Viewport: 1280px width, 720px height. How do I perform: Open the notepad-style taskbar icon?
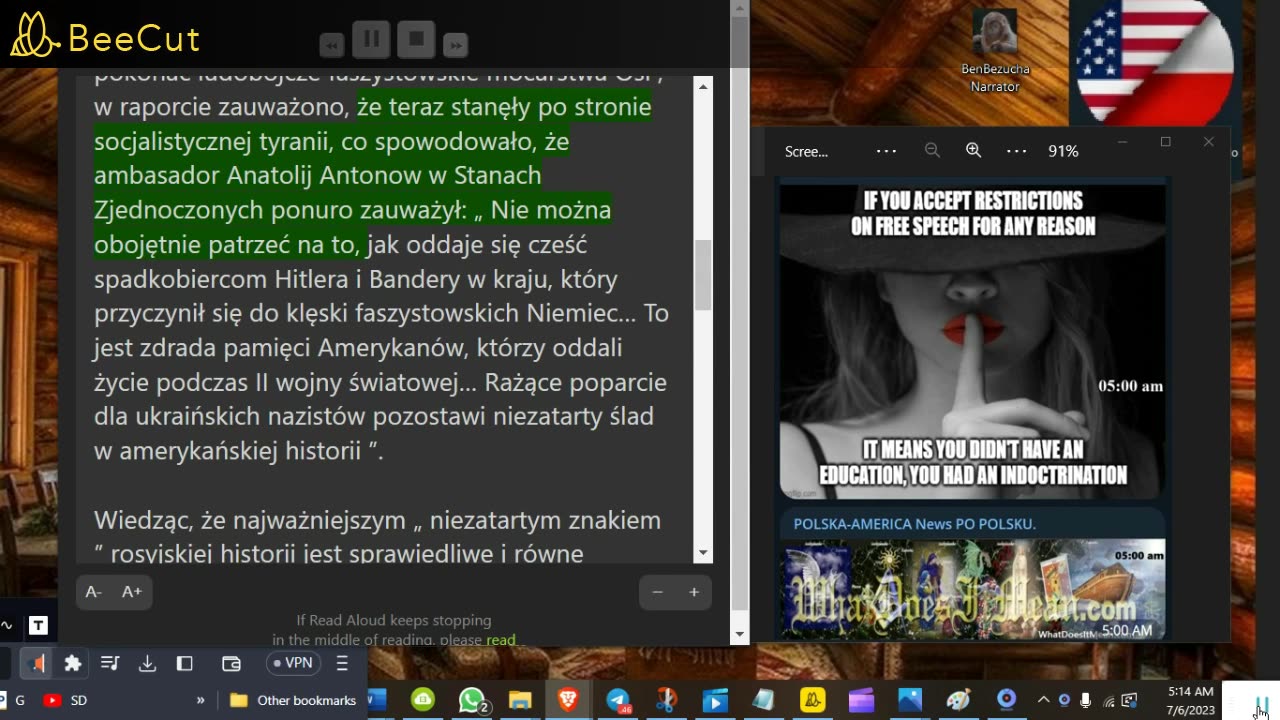[x=763, y=700]
